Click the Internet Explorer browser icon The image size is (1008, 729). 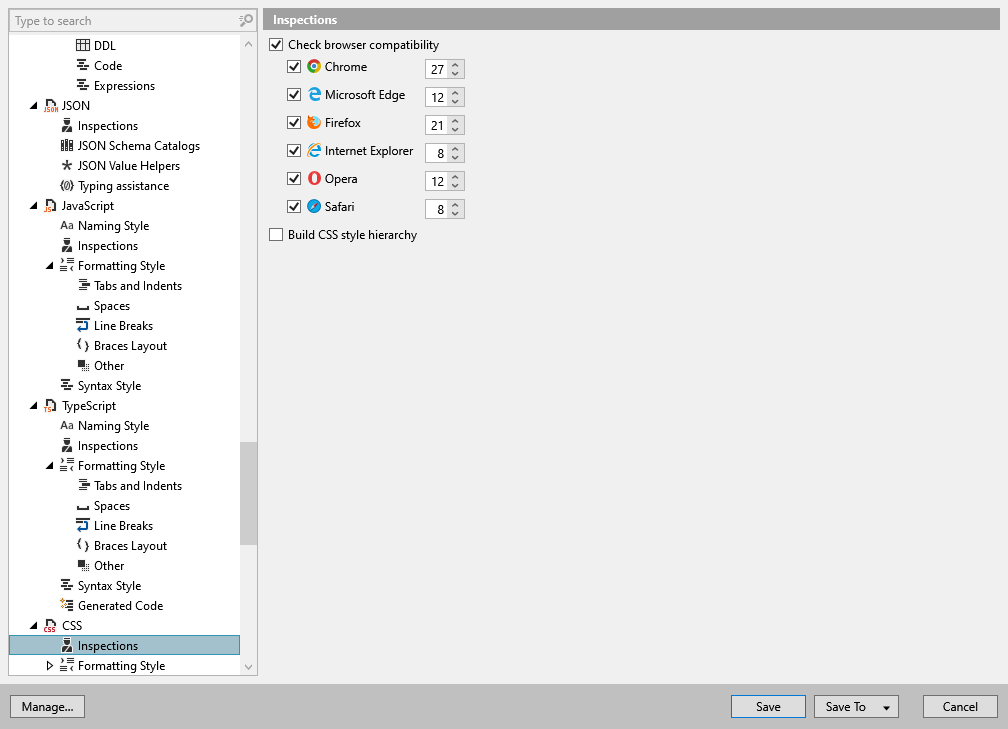pos(314,150)
